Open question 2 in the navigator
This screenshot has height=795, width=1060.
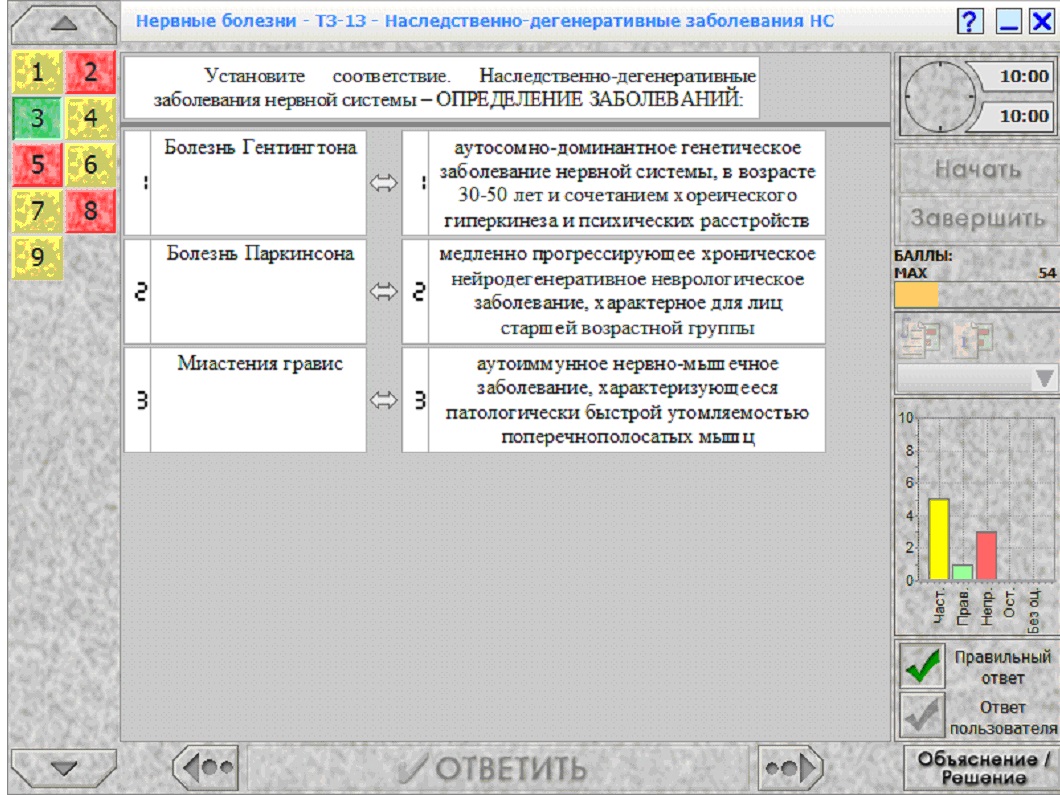(x=91, y=72)
